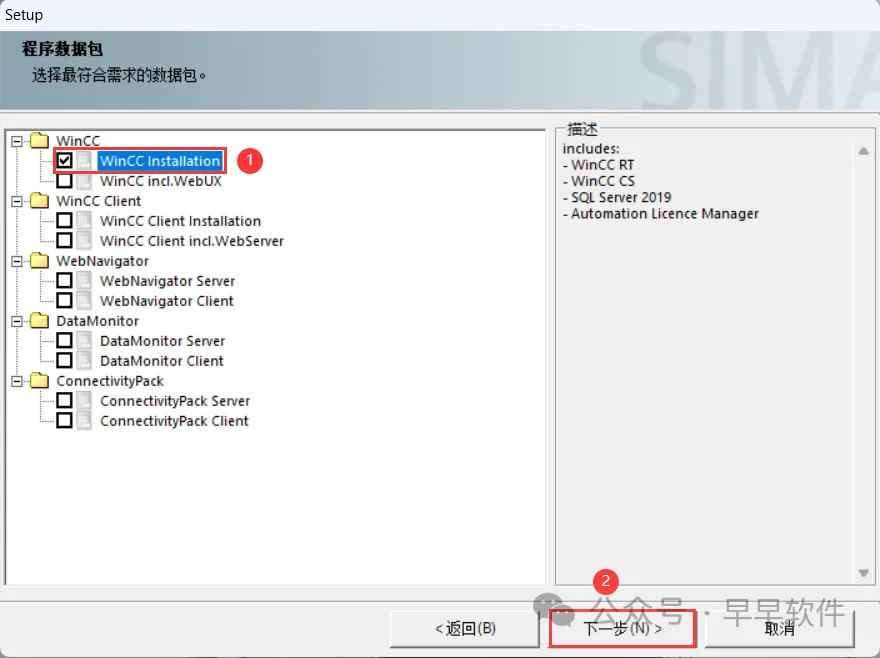The image size is (880, 658).
Task: Click the WinCC incl.WebUX package icon
Action: 84,181
